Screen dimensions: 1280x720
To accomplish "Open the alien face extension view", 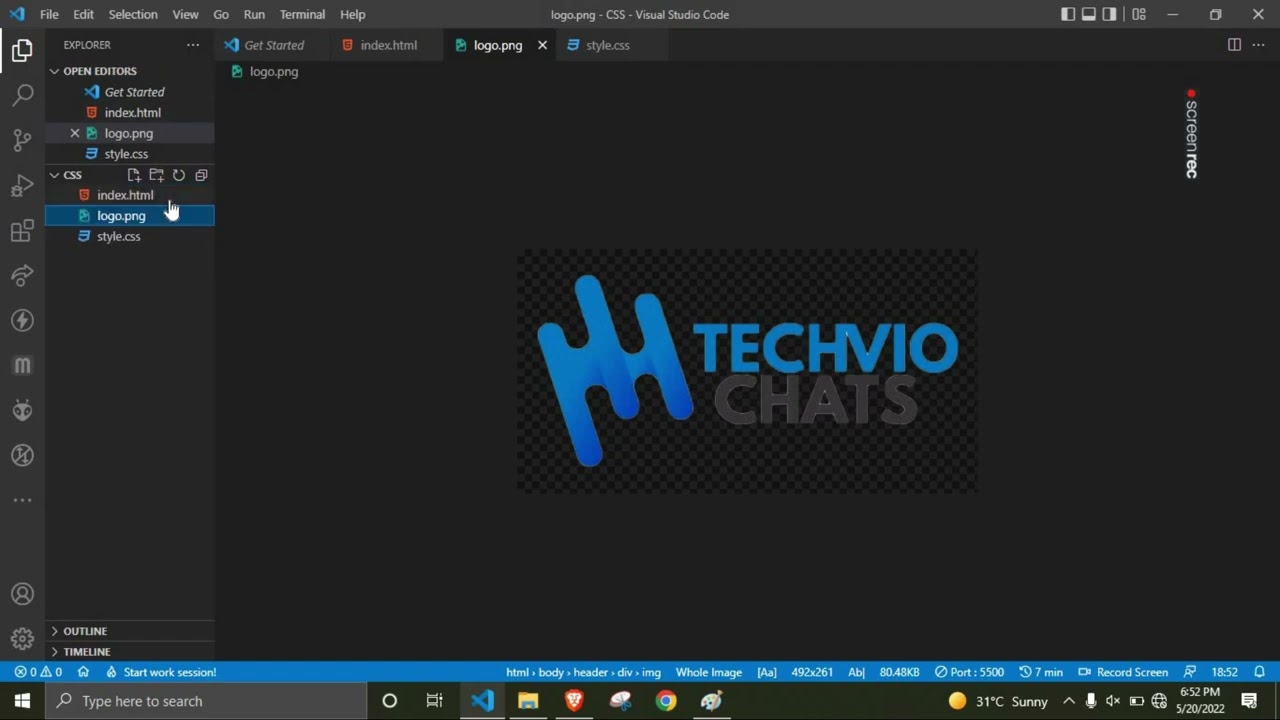I will click(x=22, y=410).
